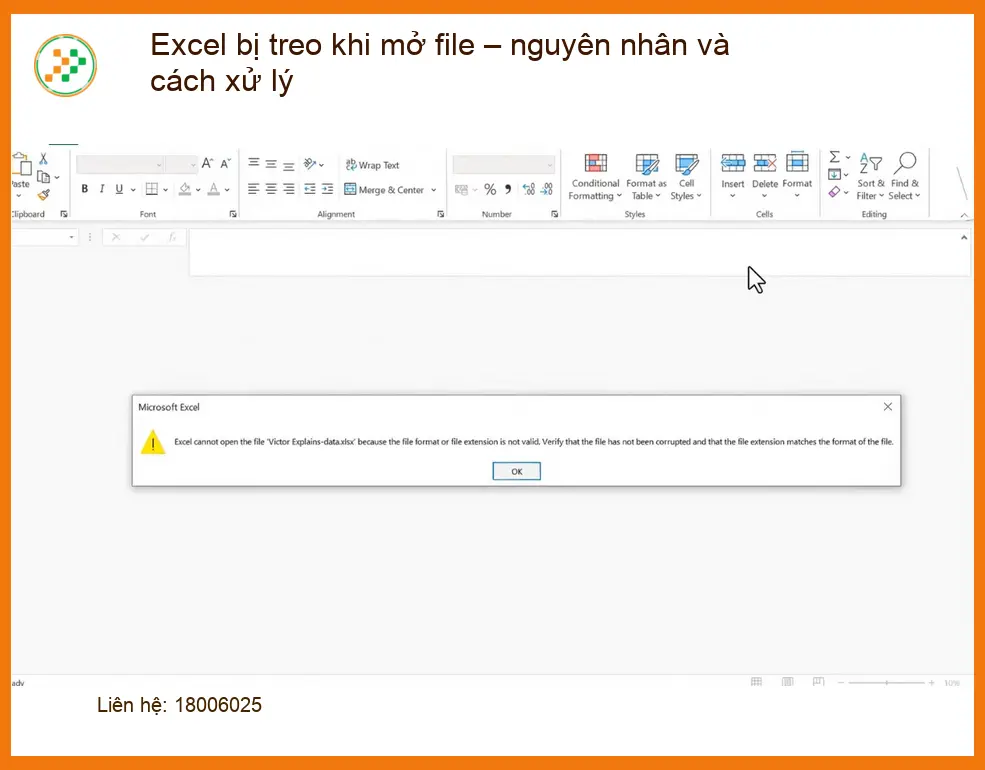Collapse the ribbon with the chevron
Image resolution: width=985 pixels, height=770 pixels.
pos(964,215)
